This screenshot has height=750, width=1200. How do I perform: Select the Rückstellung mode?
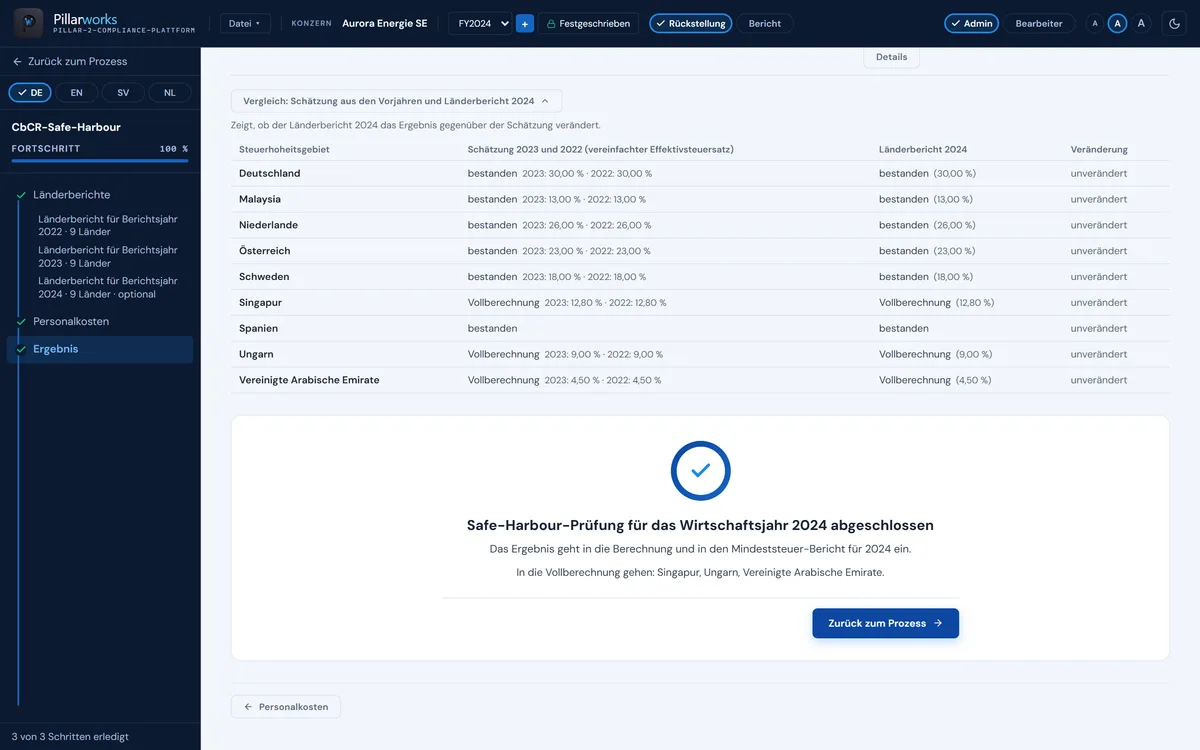(690, 23)
